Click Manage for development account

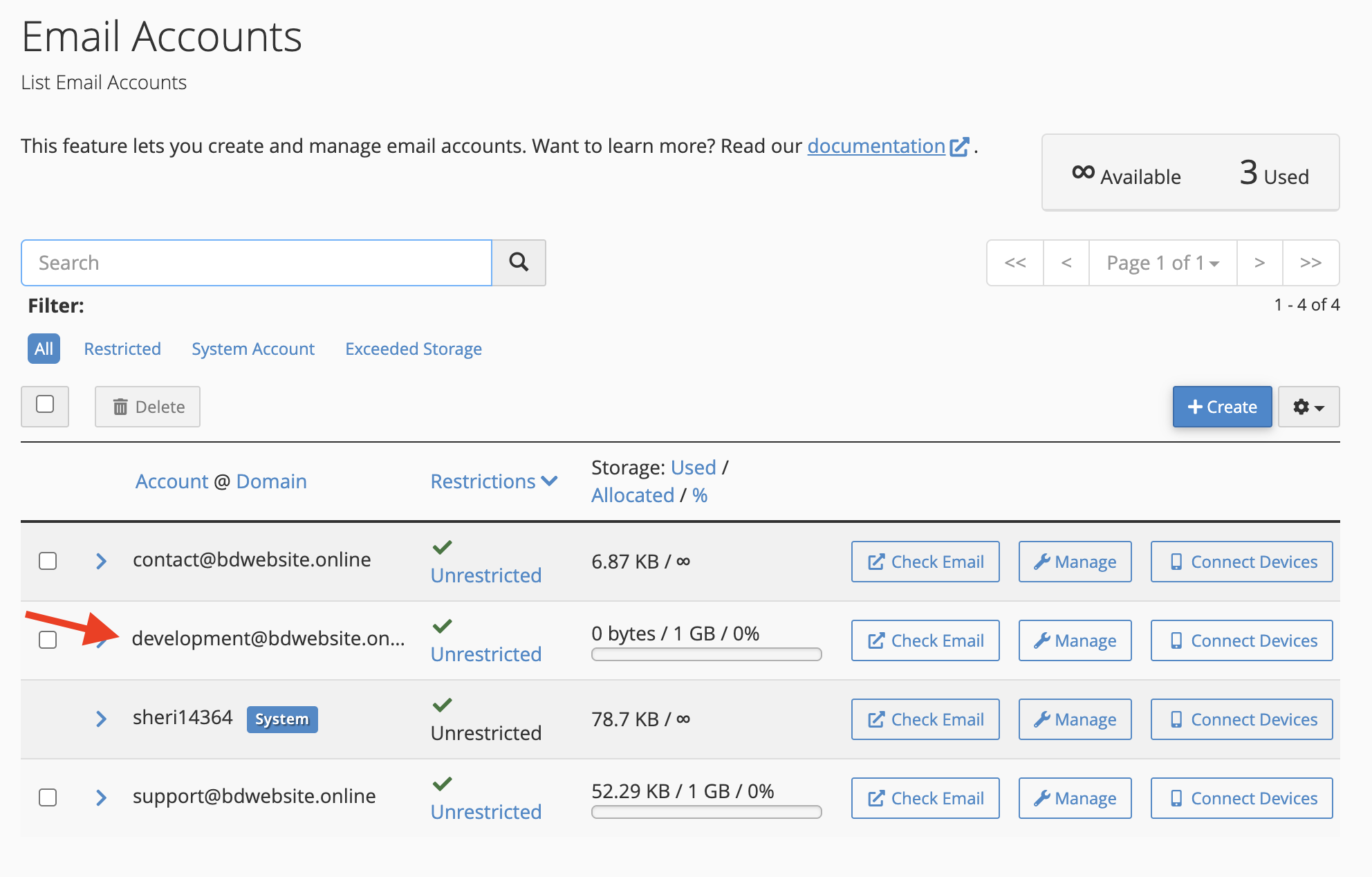1075,640
